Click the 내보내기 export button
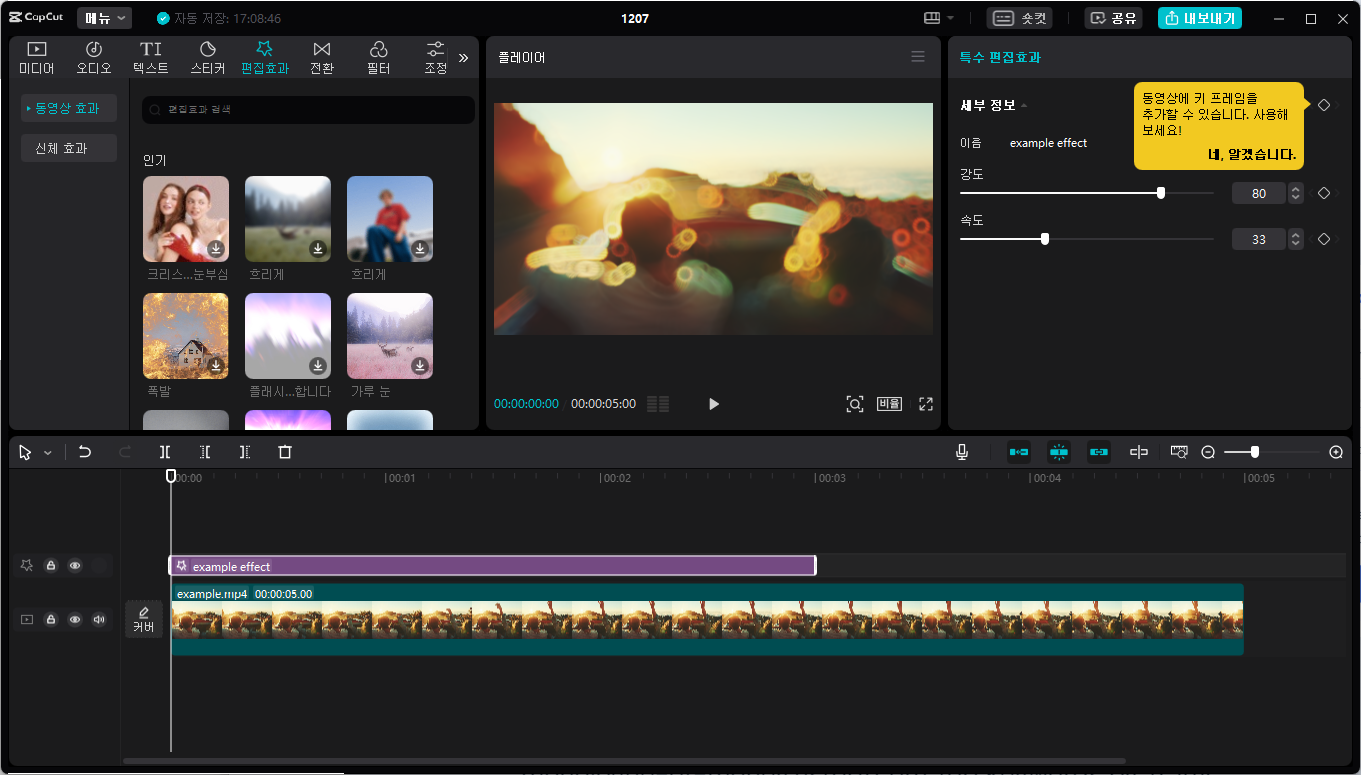Screen dimensions: 1361x775 tap(1200, 18)
